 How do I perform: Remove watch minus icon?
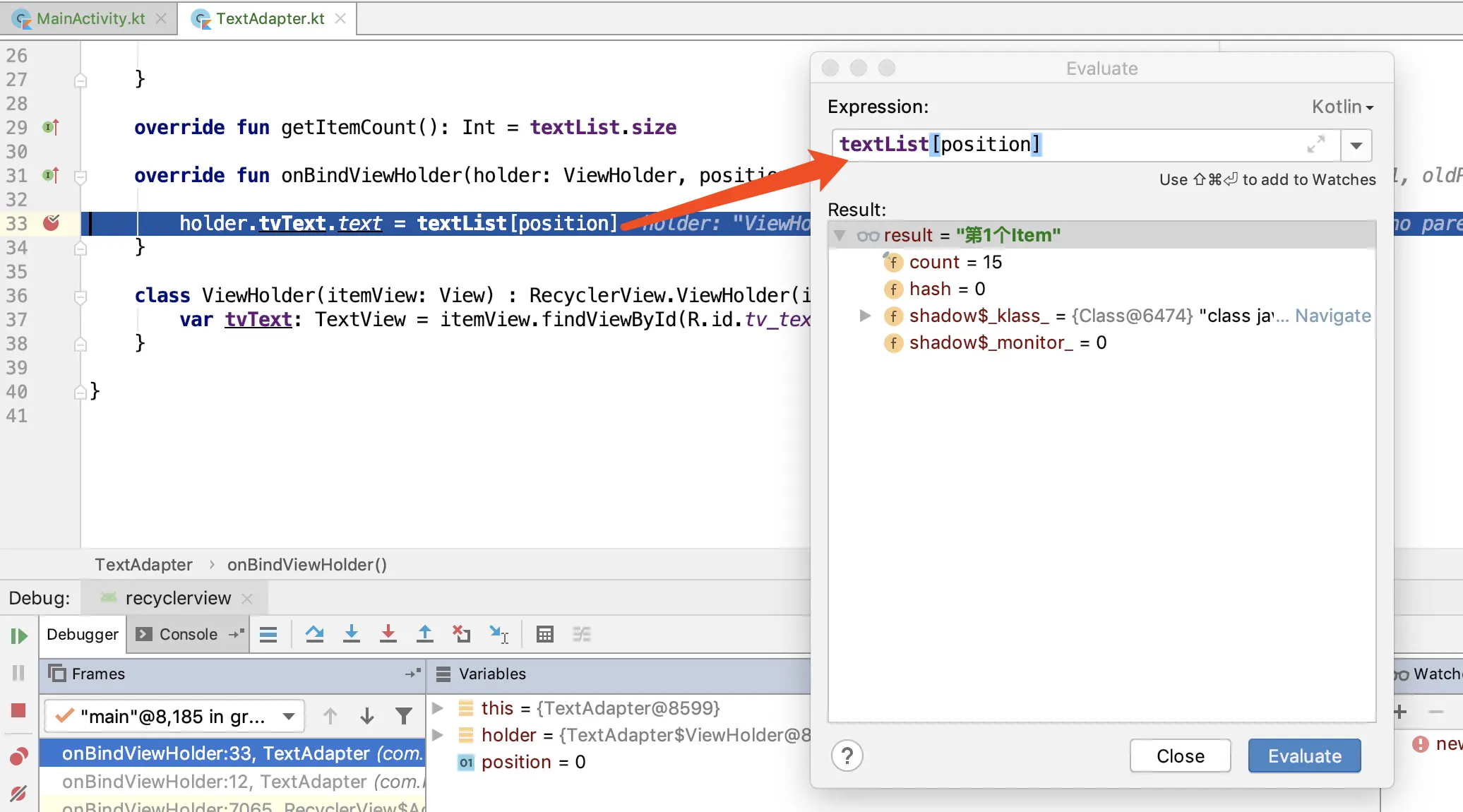pyautogui.click(x=1436, y=712)
